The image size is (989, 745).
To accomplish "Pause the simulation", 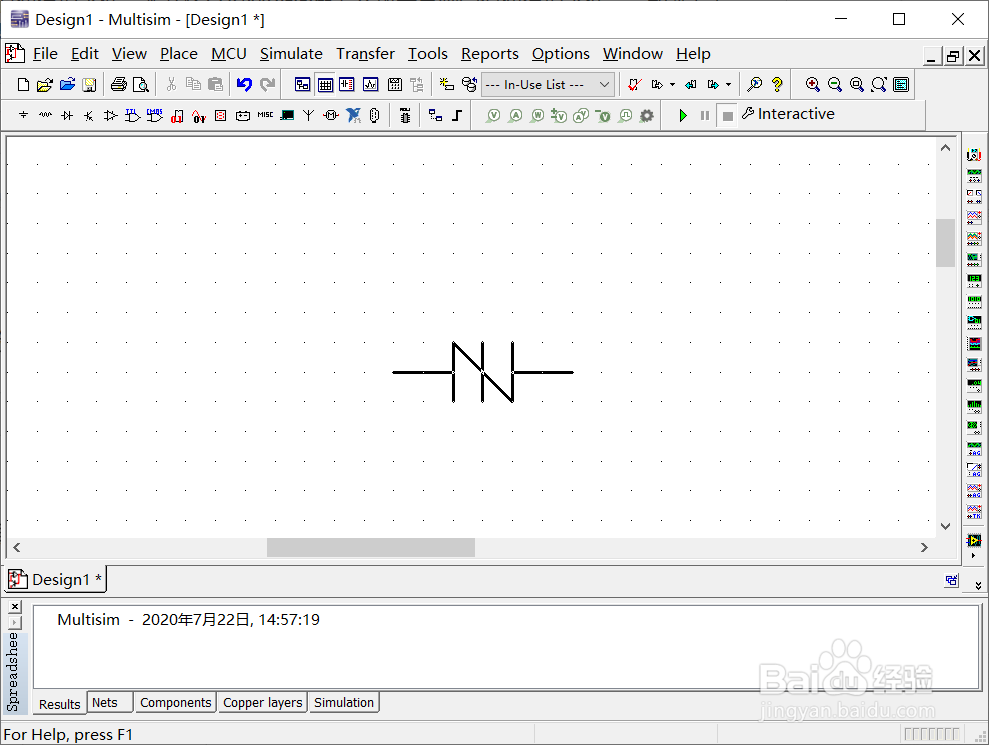I will tap(705, 115).
